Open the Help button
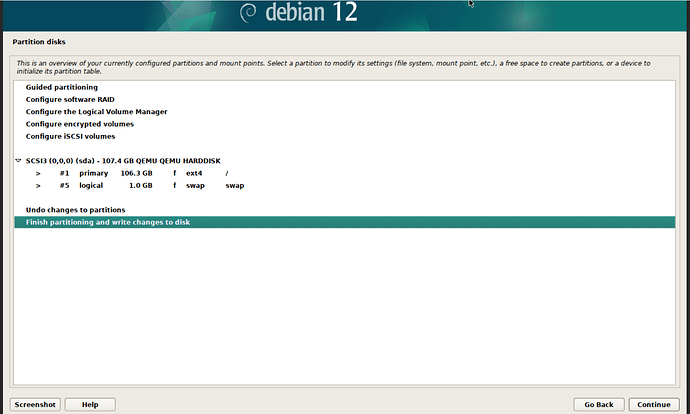 coord(90,404)
